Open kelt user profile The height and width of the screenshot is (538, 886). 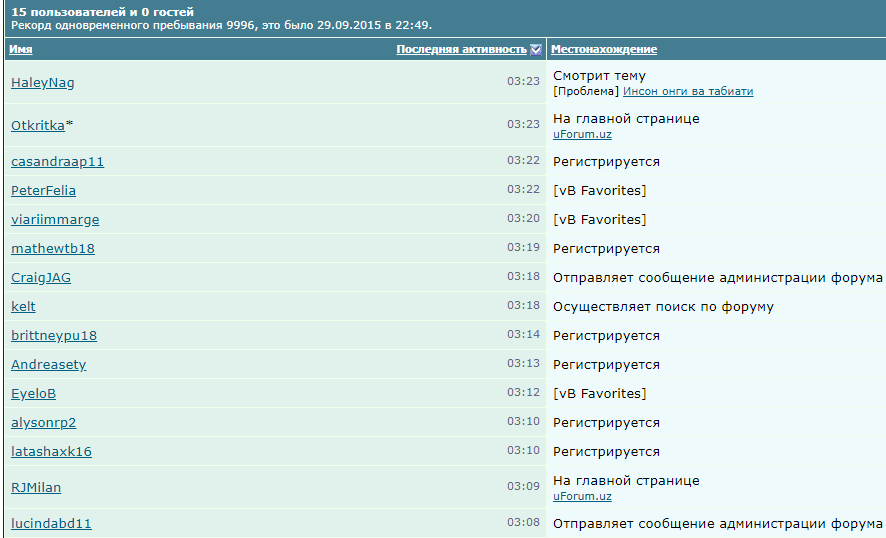click(23, 306)
